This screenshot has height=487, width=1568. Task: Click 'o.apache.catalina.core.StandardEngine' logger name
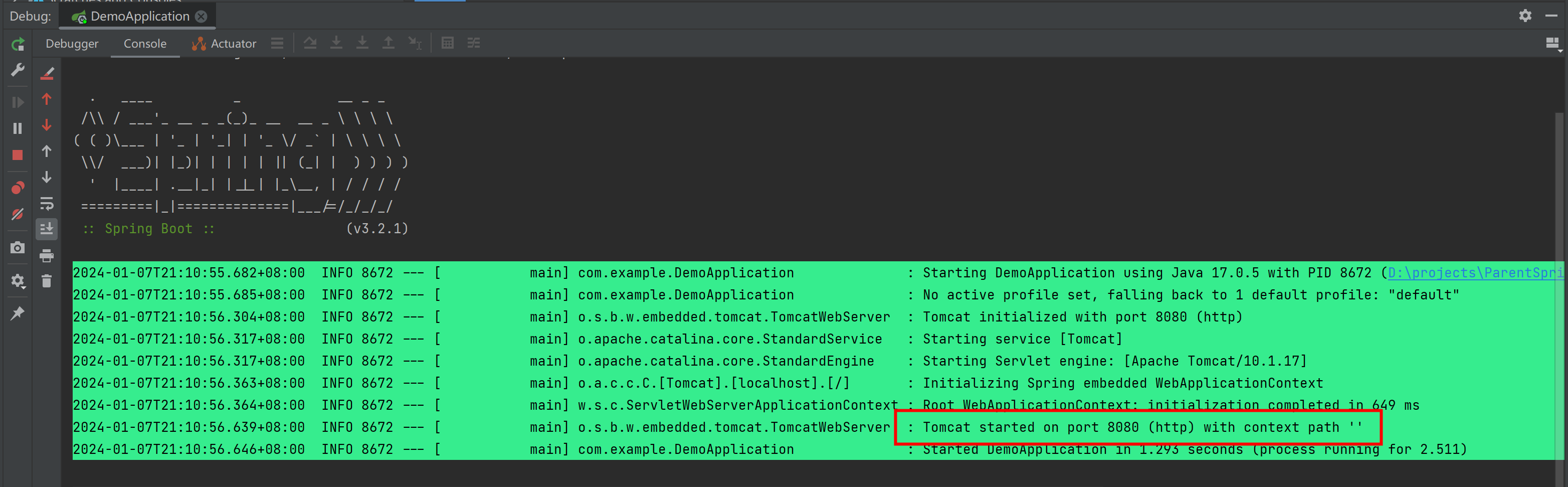(x=725, y=361)
